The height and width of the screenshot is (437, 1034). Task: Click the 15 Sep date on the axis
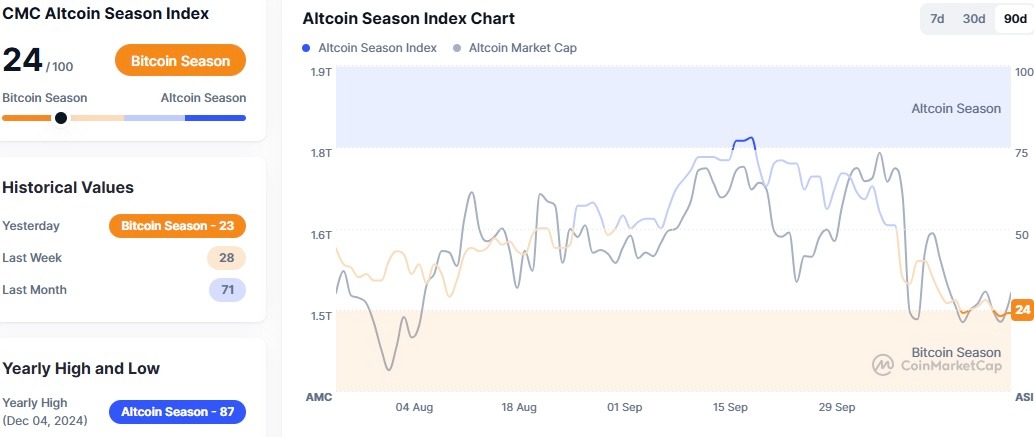pos(730,407)
